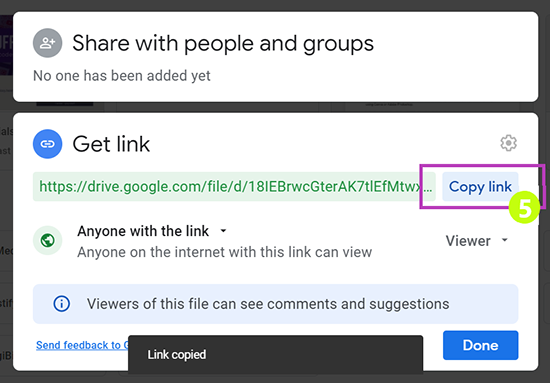550x383 pixels.
Task: Click the add people avatar icon
Action: [x=47, y=43]
